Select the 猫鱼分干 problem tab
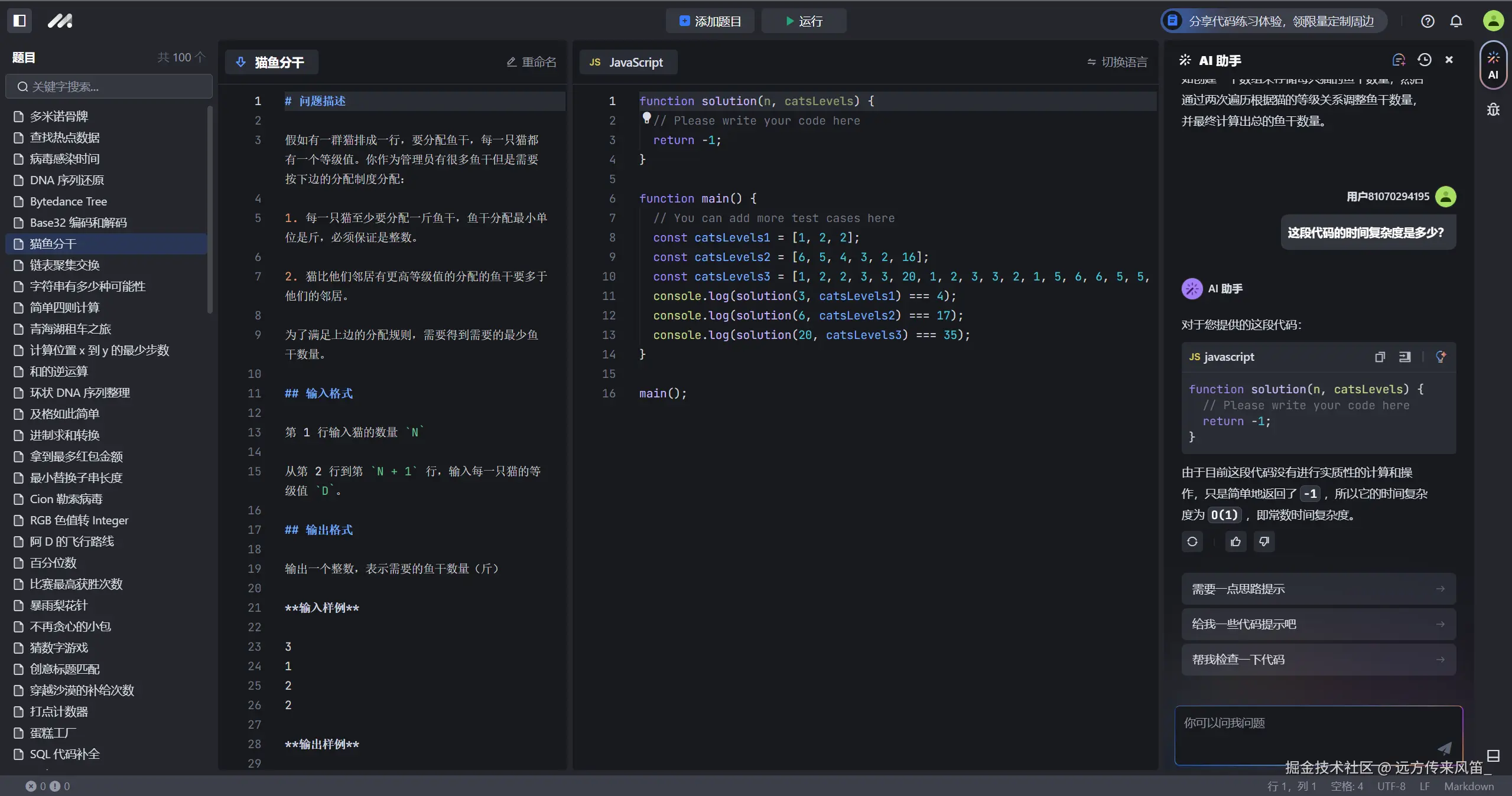The image size is (1512, 796). coord(272,62)
